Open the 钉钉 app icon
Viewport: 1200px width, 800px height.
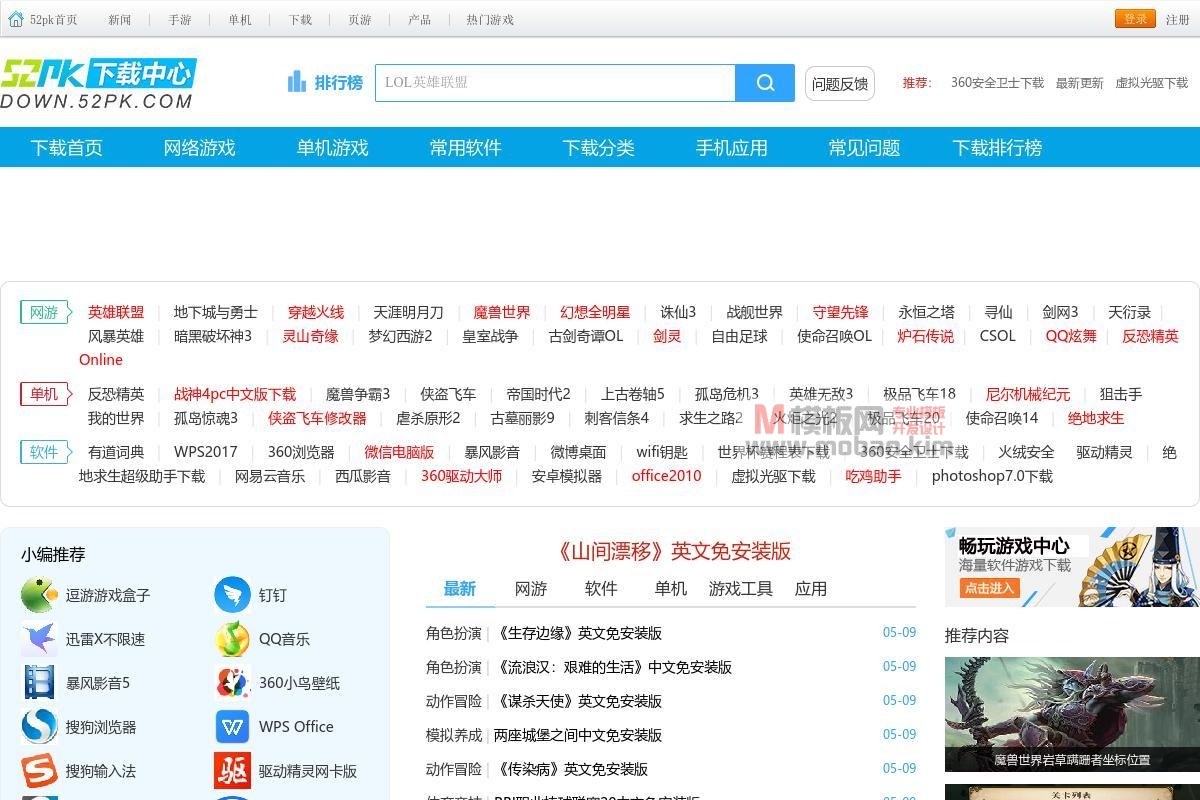[232, 595]
